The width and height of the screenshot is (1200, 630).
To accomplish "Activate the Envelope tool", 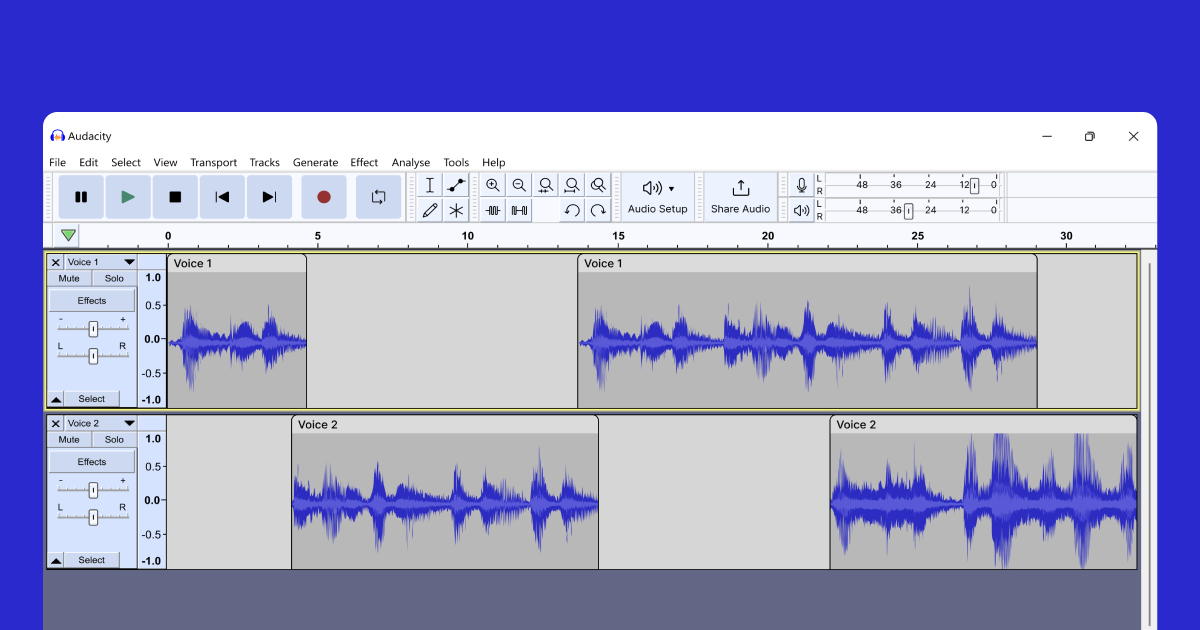I will click(x=455, y=185).
